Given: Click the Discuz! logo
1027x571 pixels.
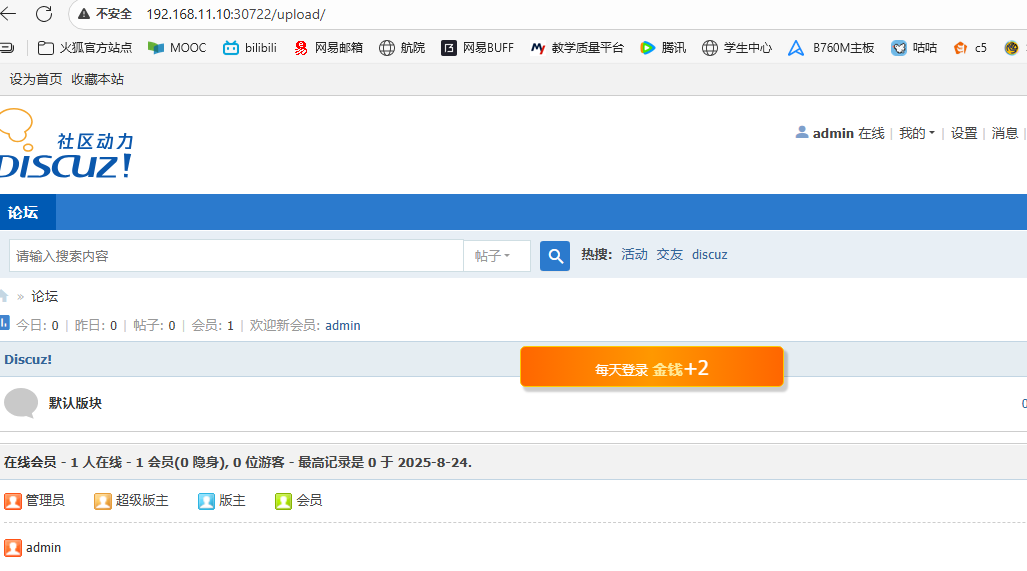Looking at the screenshot, I should coord(65,144).
